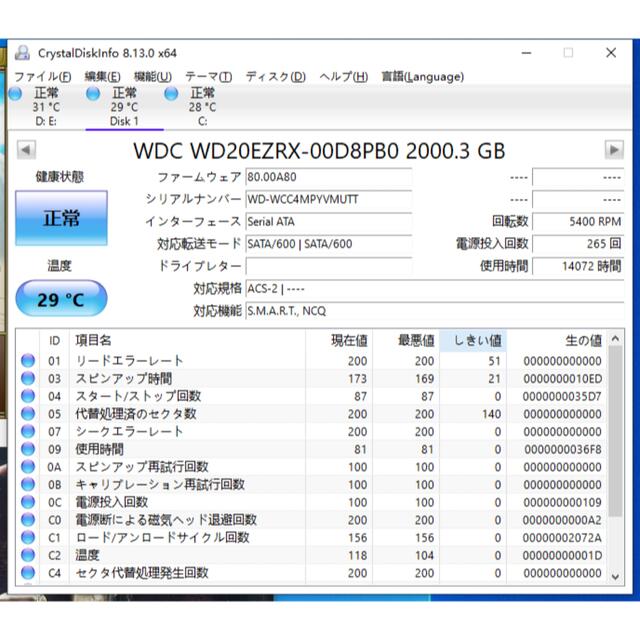
Task: Click status orb of row 01 リードエラーレート
Action: click(28, 360)
